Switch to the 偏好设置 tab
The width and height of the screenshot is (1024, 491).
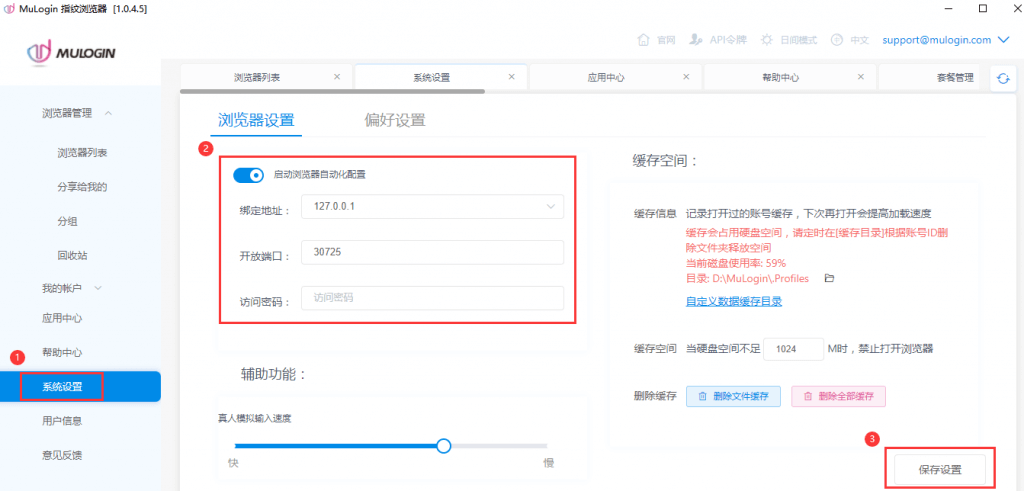pos(395,120)
